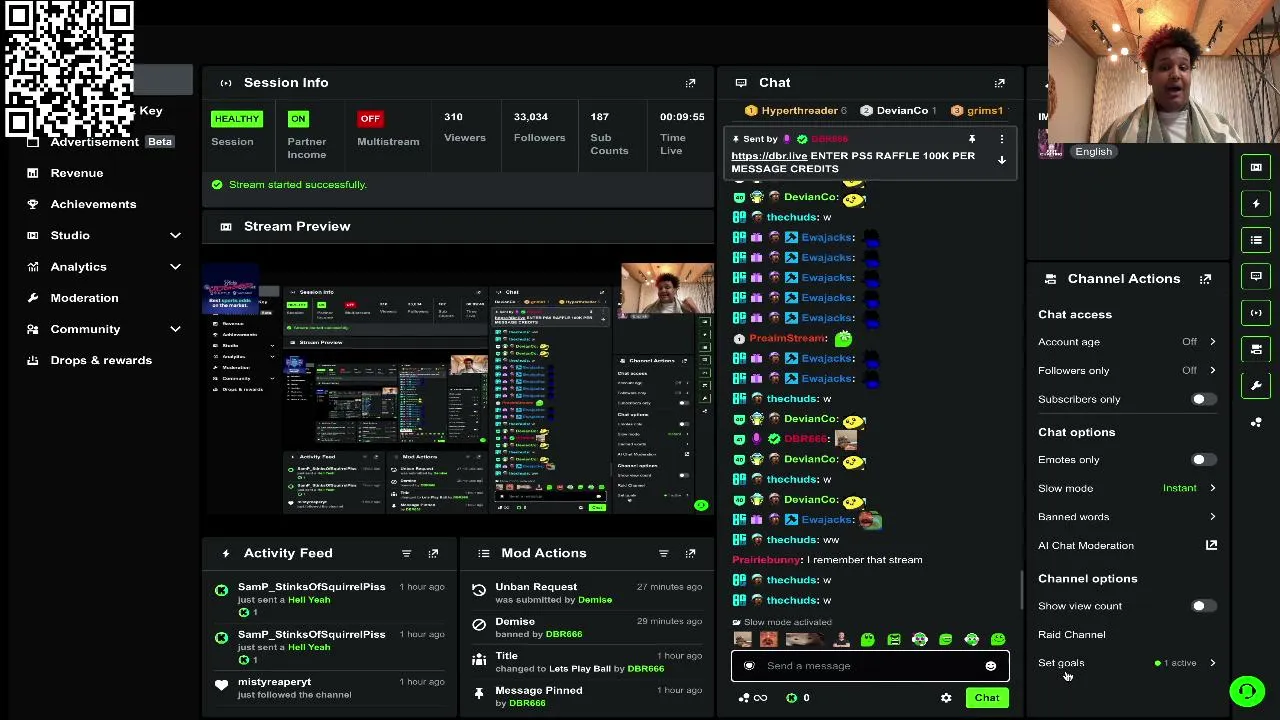Toggle Subscribers only chat
1280x720 pixels.
tap(1203, 400)
